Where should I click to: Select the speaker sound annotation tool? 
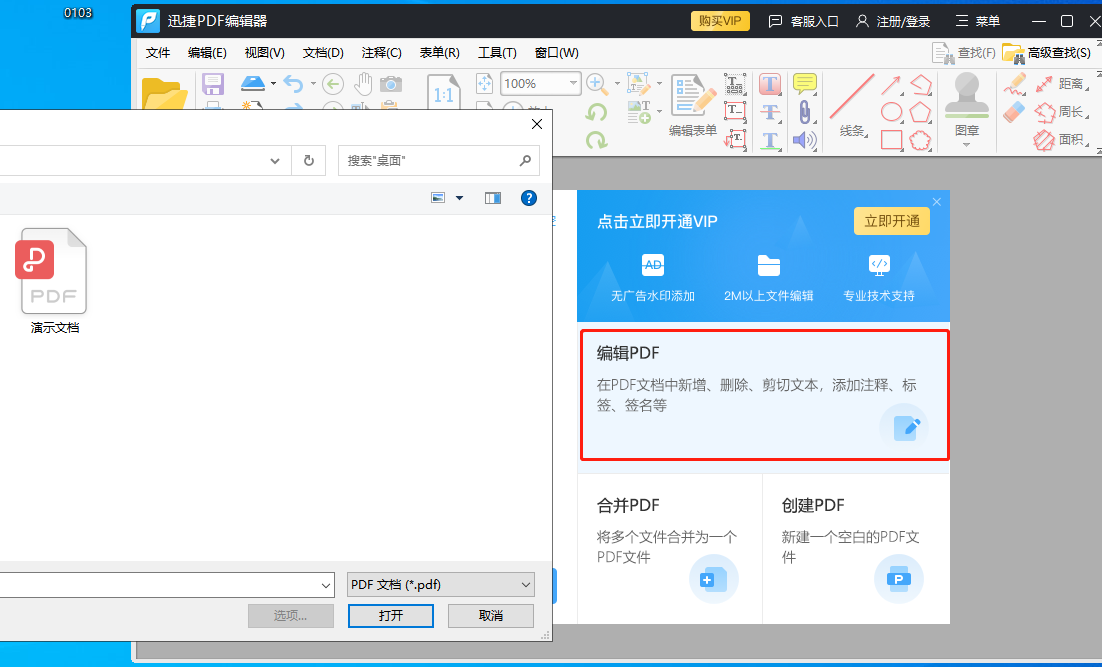coord(805,140)
